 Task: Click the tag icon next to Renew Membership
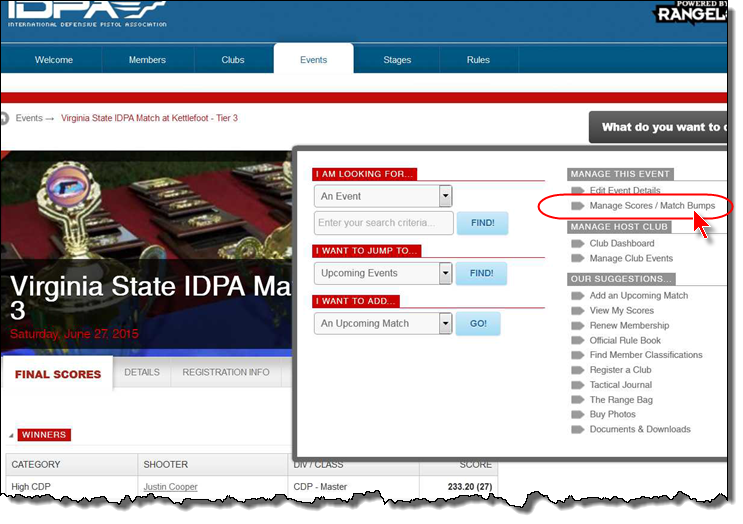(x=578, y=326)
